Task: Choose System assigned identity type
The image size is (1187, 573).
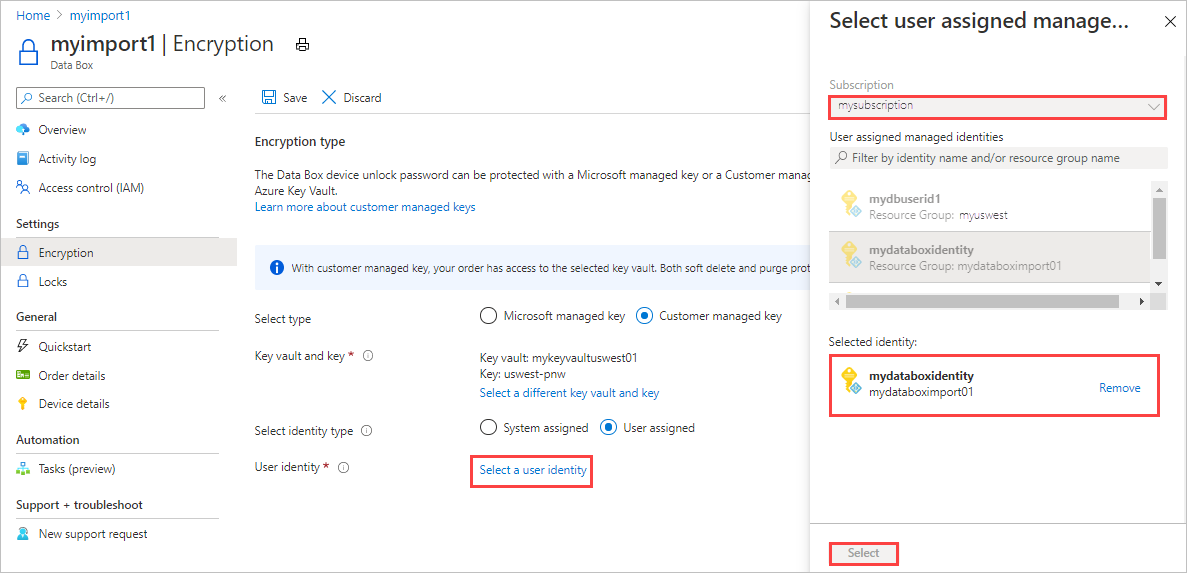Action: (x=488, y=428)
